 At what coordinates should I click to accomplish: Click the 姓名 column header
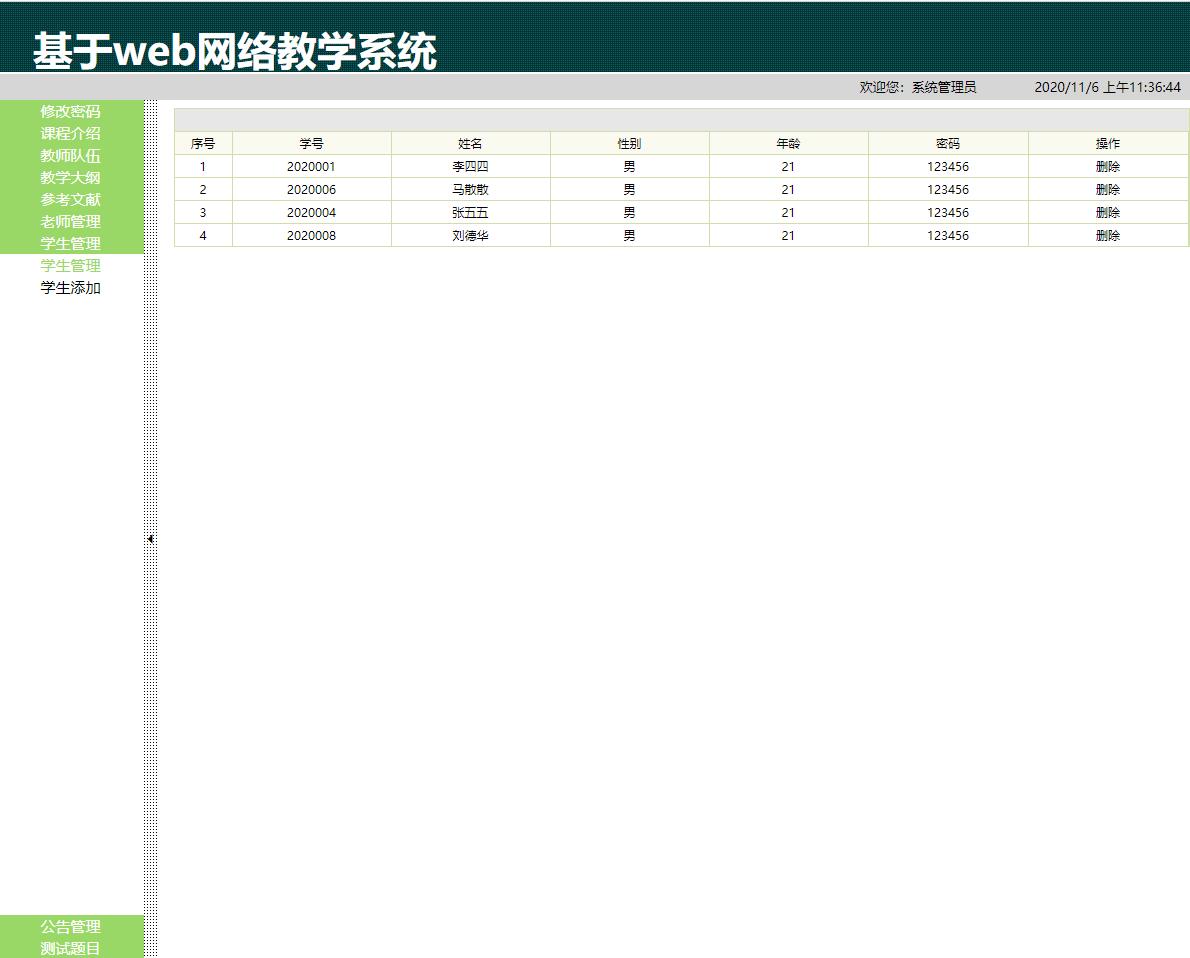pos(471,143)
